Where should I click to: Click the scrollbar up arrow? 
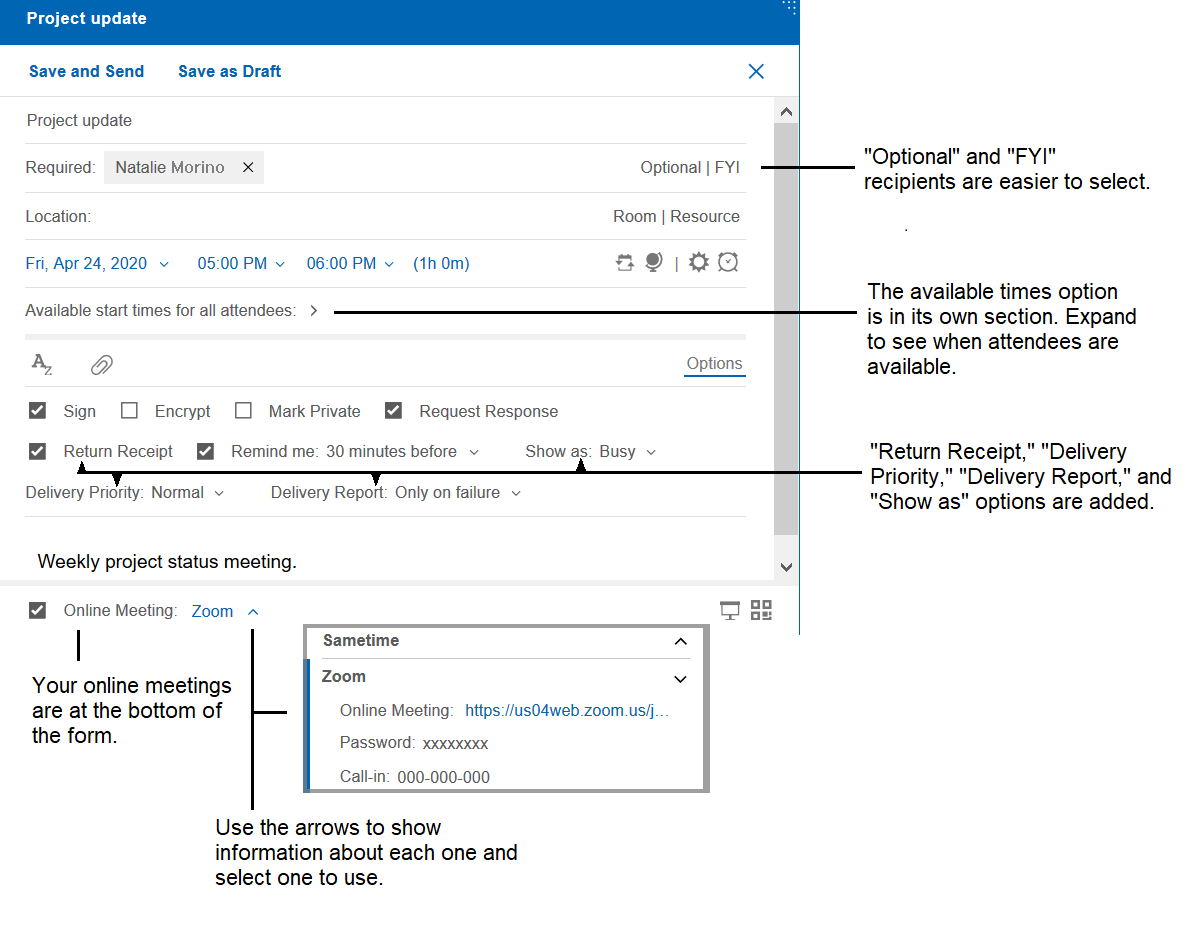787,112
